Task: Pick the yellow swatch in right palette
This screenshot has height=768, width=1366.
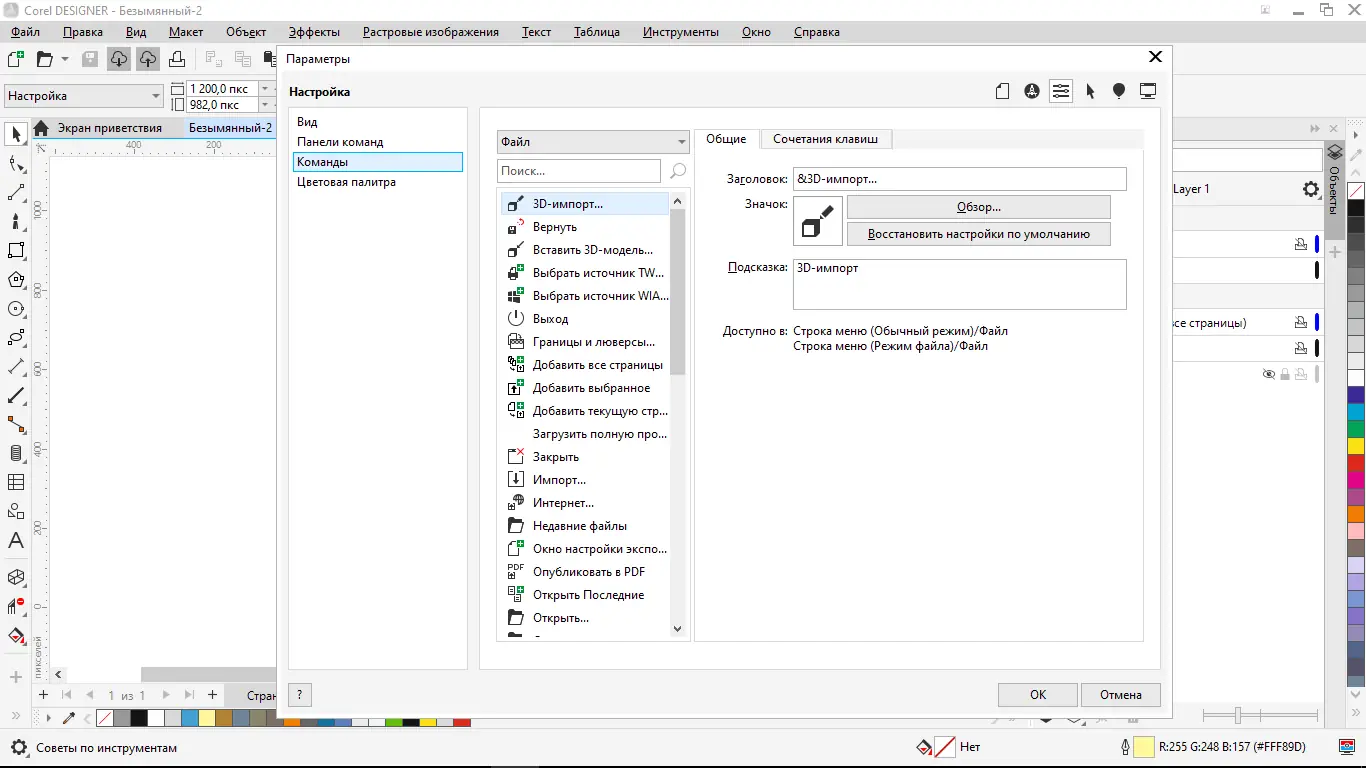Action: click(x=1356, y=446)
